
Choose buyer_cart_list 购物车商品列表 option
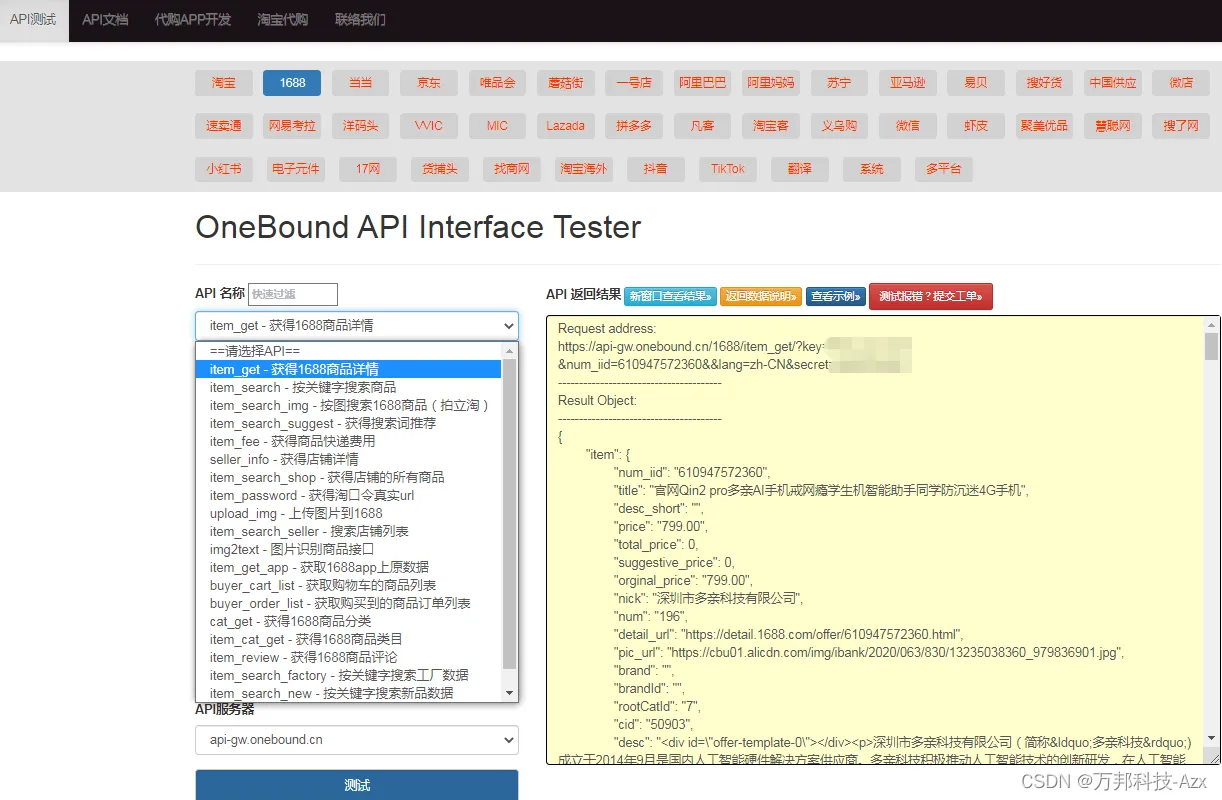[349, 585]
